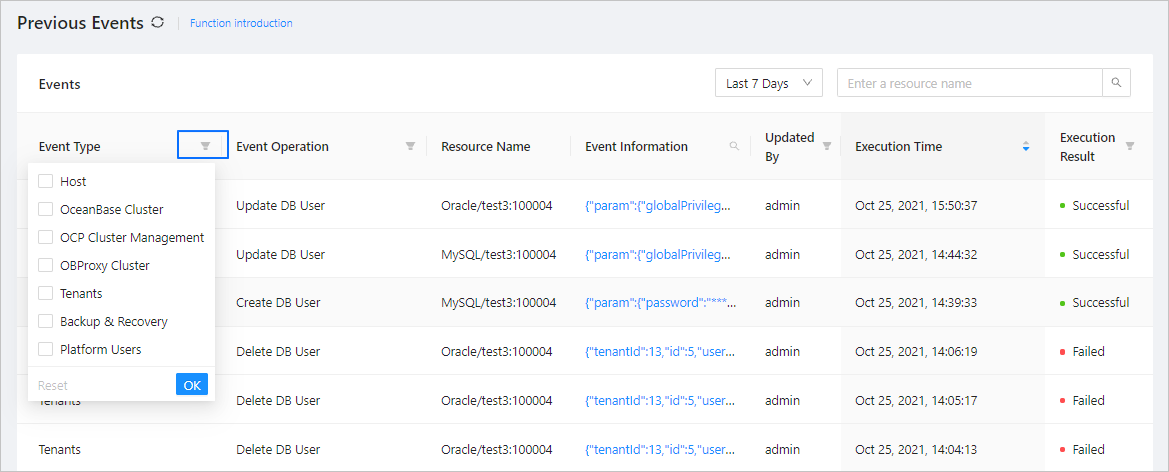
Task: Select the Backup & Recovery checkbox
Action: coord(45,321)
